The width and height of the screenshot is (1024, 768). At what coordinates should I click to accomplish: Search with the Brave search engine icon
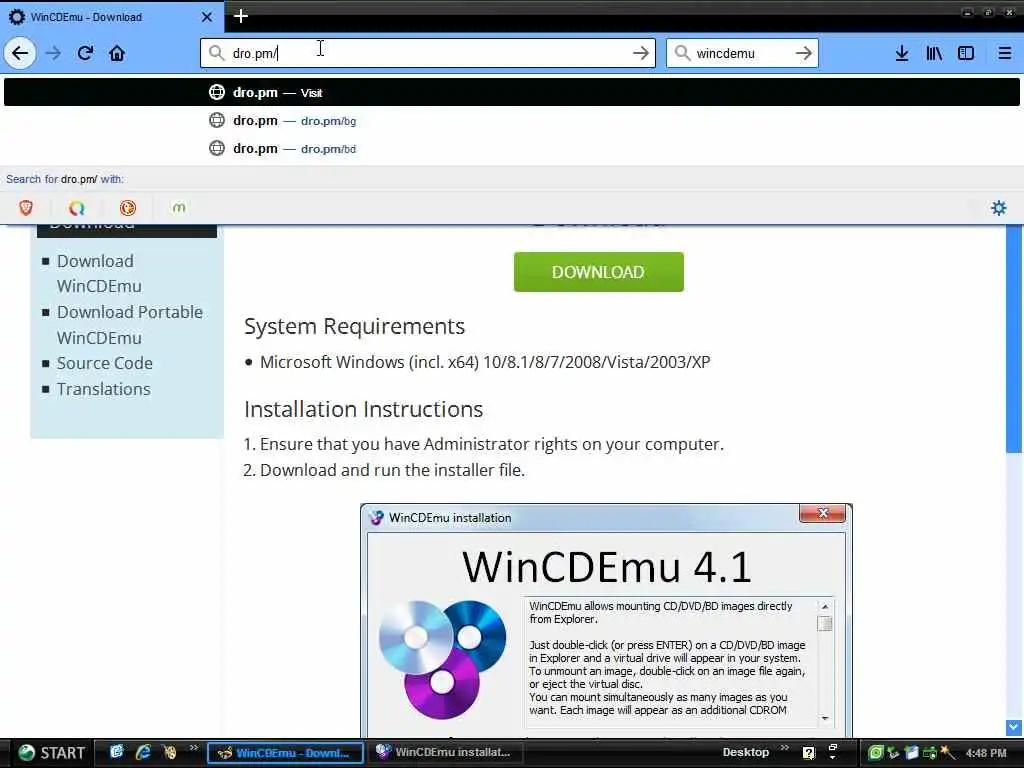pyautogui.click(x=25, y=208)
